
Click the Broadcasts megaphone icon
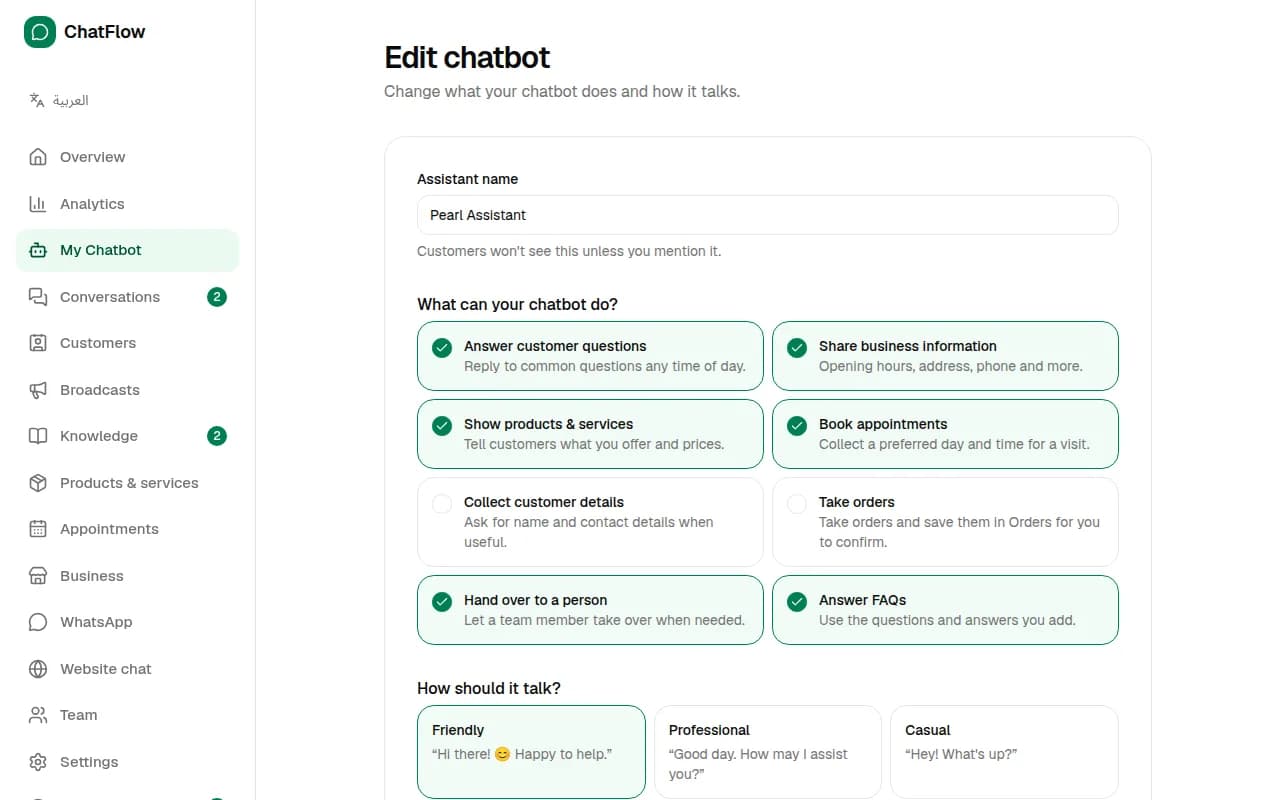coord(38,390)
